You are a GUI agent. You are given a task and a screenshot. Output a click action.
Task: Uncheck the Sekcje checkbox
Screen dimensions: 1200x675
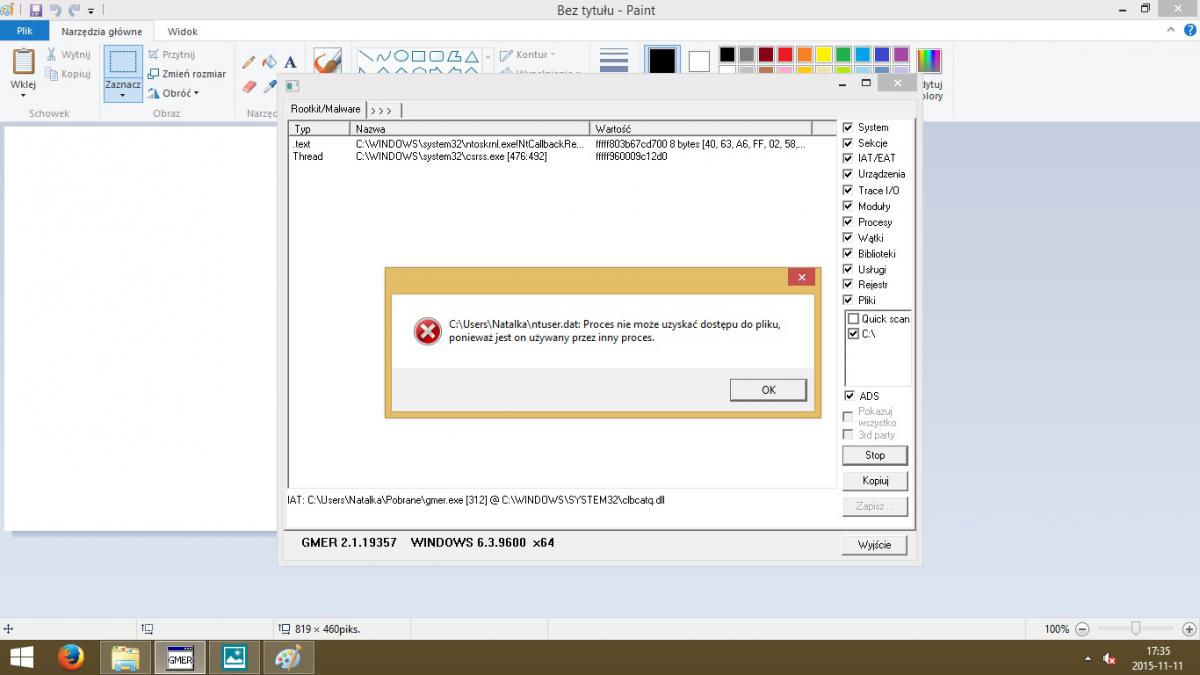coord(848,143)
